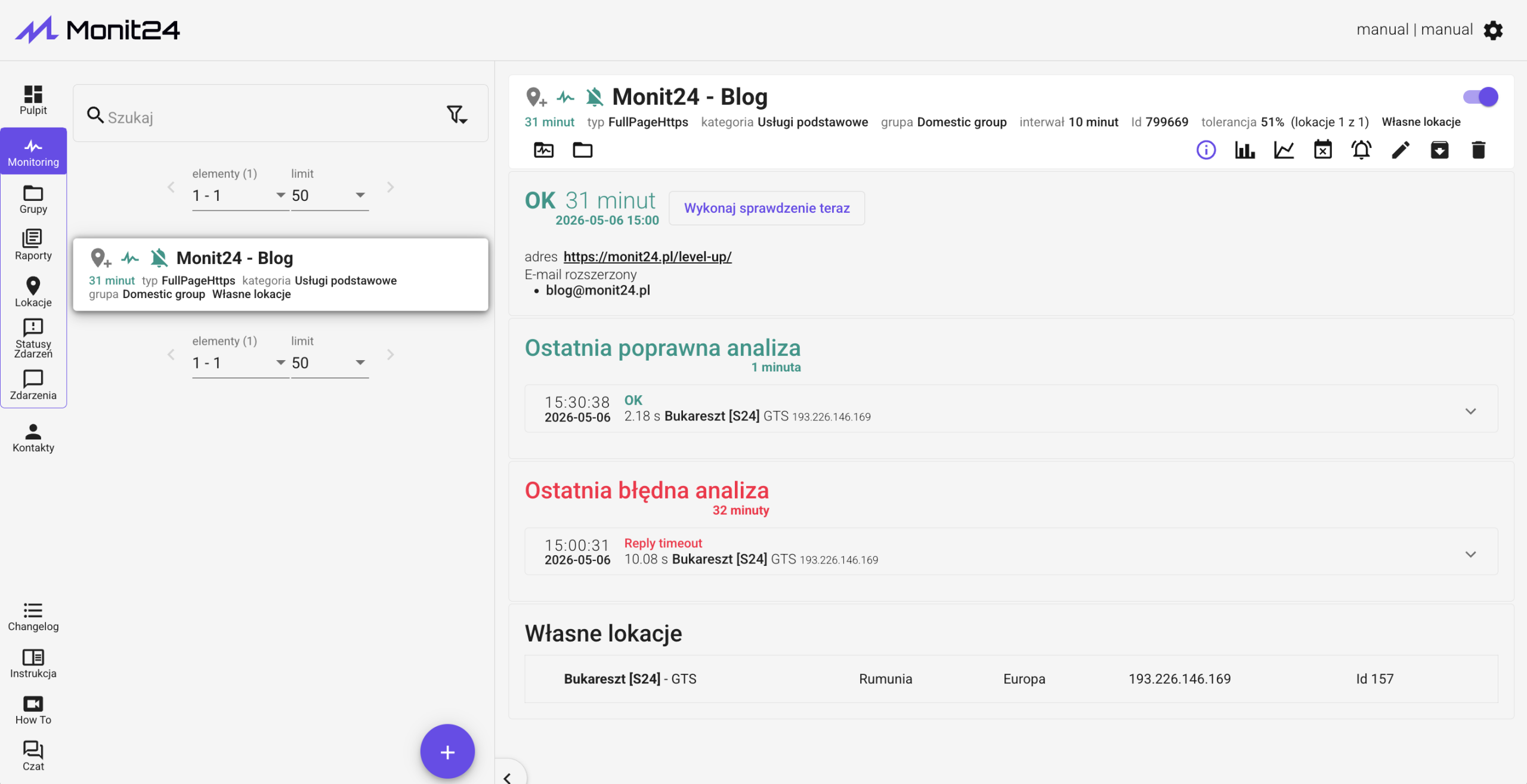The width and height of the screenshot is (1527, 784).
Task: Show the monitor info view
Action: coord(1206,150)
